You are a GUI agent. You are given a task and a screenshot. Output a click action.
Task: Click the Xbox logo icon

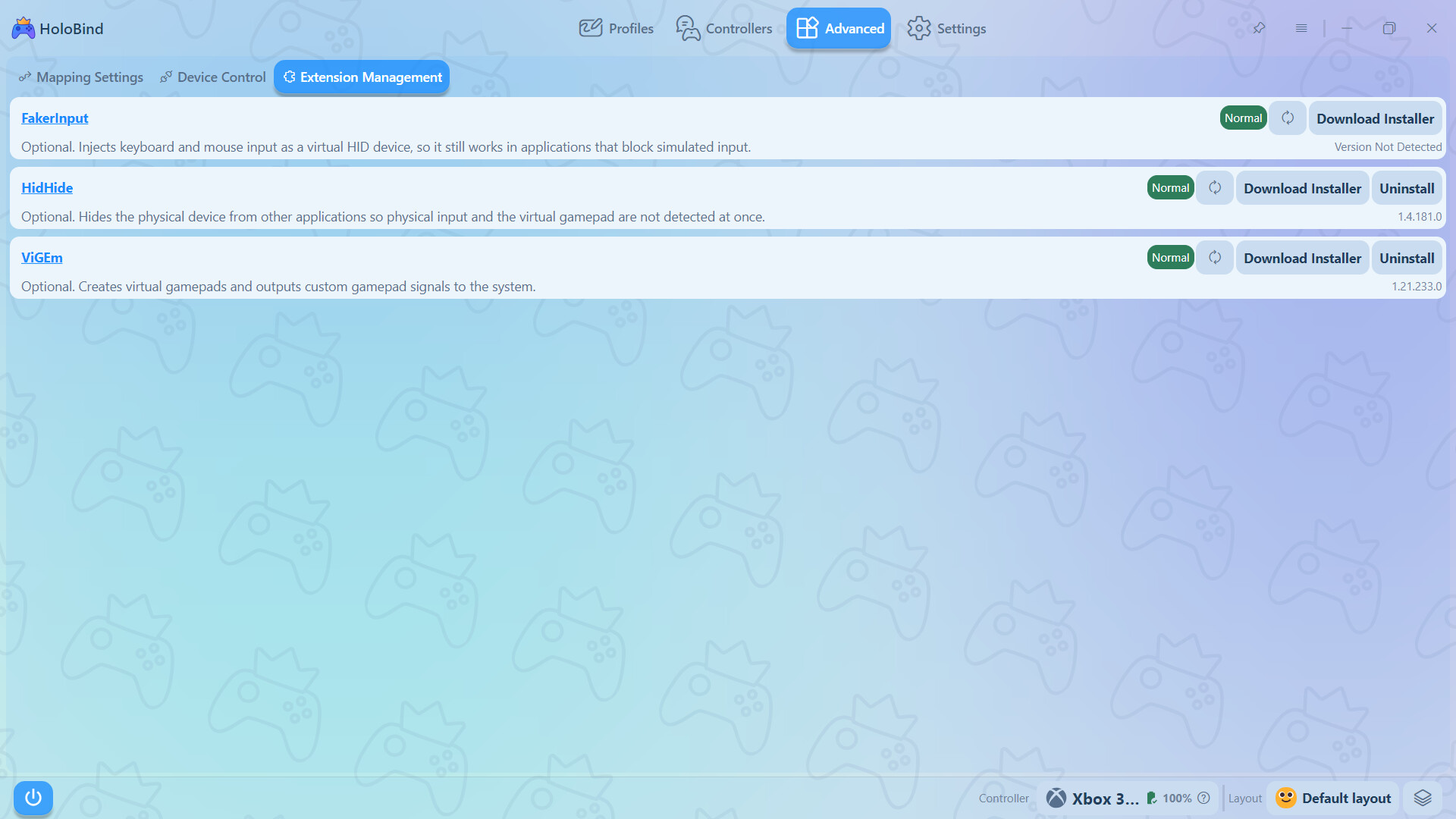tap(1056, 799)
